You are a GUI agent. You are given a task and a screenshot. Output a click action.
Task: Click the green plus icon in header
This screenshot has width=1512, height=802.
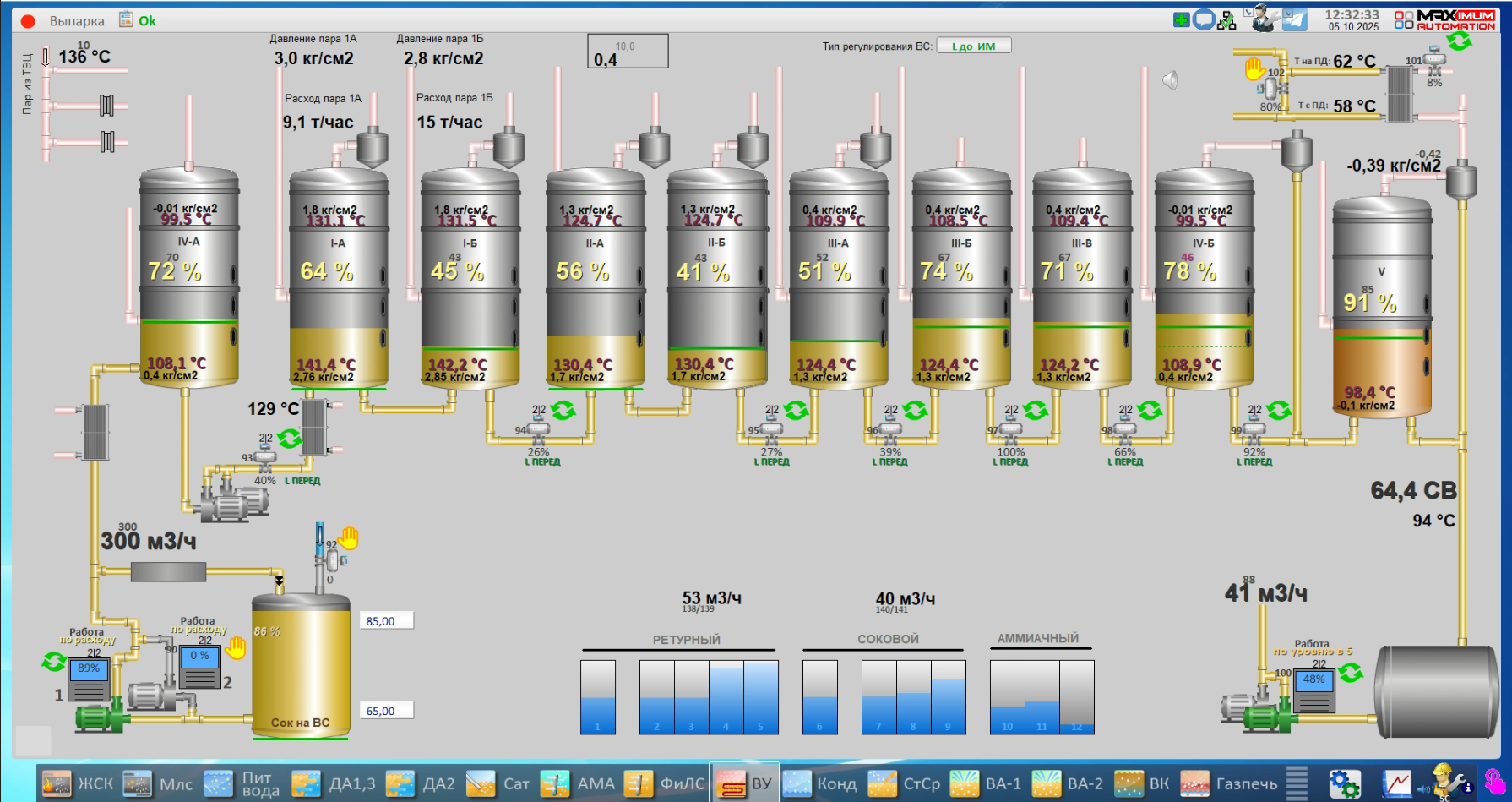(x=1182, y=19)
